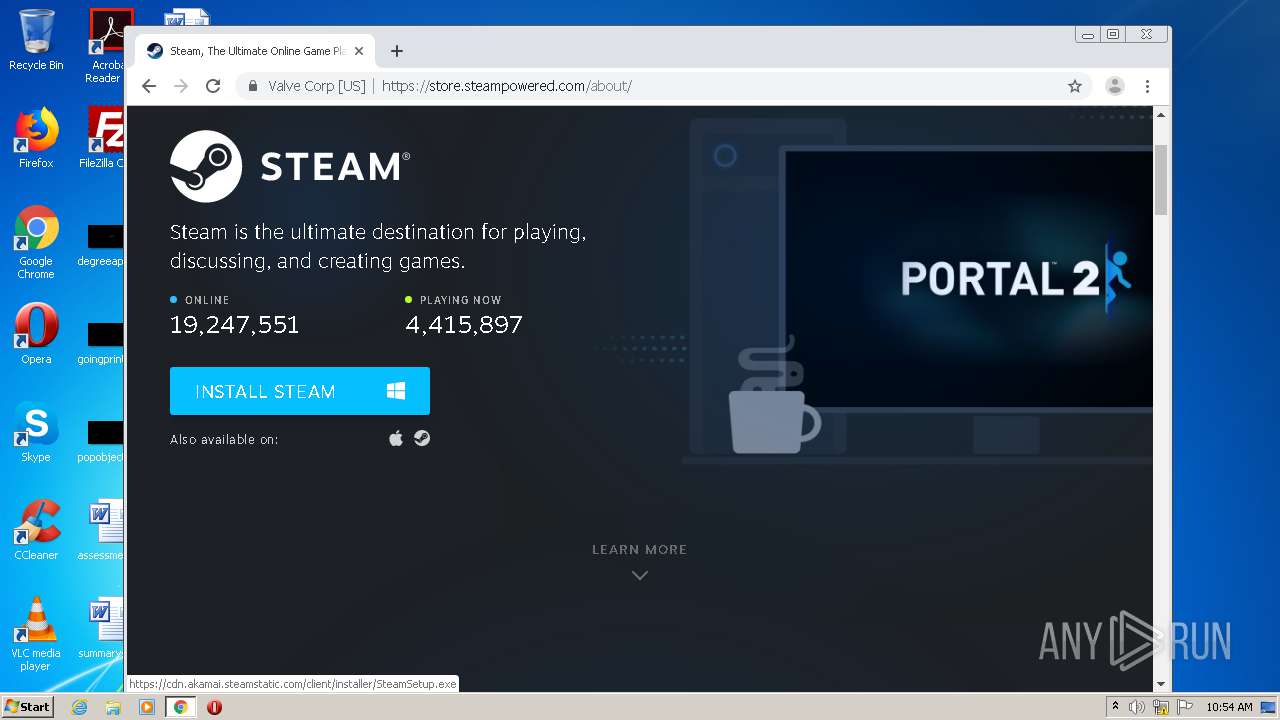
Task: Reload the Steam page
Action: [x=213, y=86]
